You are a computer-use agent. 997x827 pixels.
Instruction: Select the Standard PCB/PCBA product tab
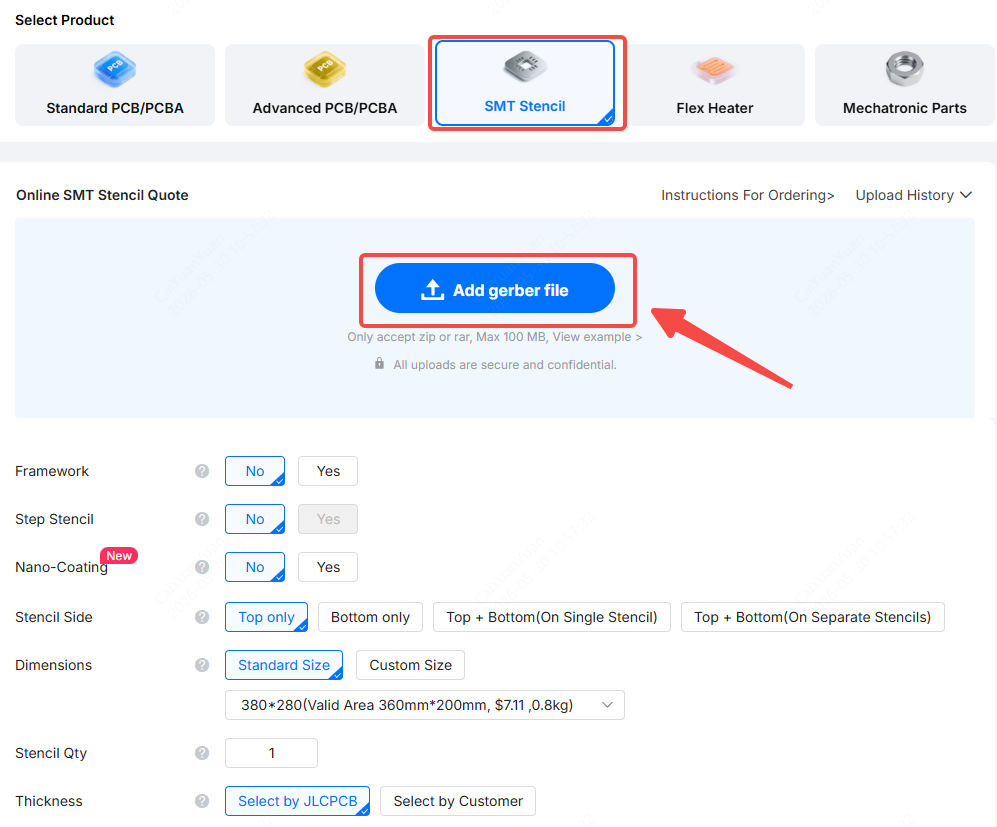coord(115,85)
